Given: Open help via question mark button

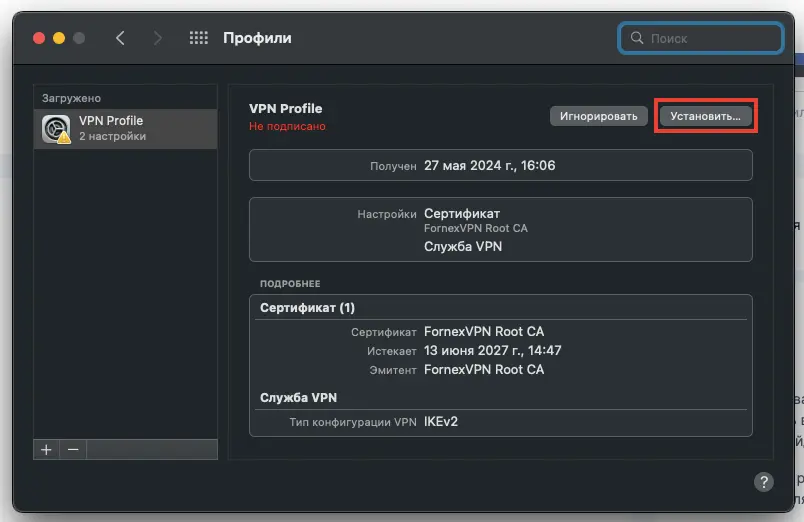Looking at the screenshot, I should pos(763,481).
